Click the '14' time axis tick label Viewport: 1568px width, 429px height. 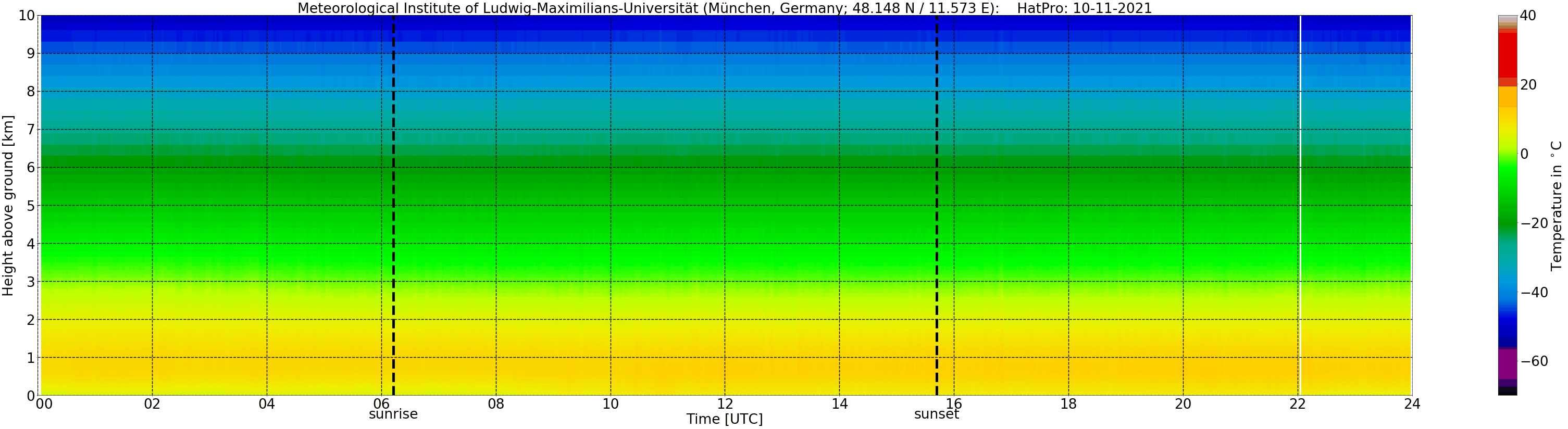click(839, 404)
